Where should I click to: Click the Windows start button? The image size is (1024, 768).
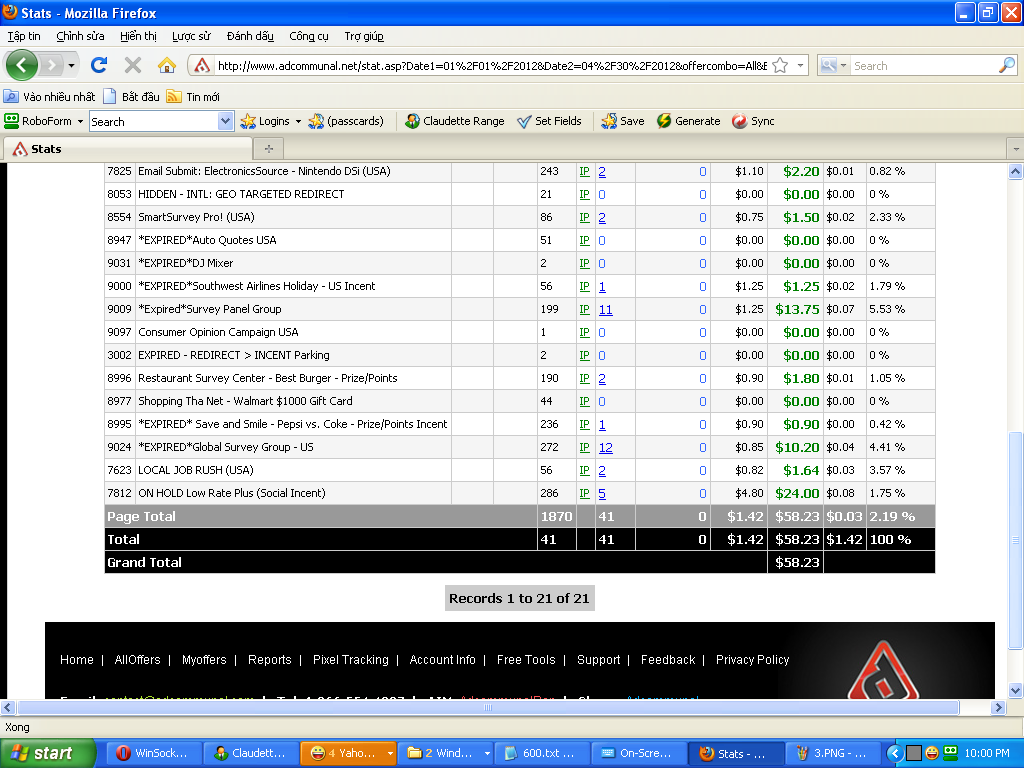pos(47,753)
